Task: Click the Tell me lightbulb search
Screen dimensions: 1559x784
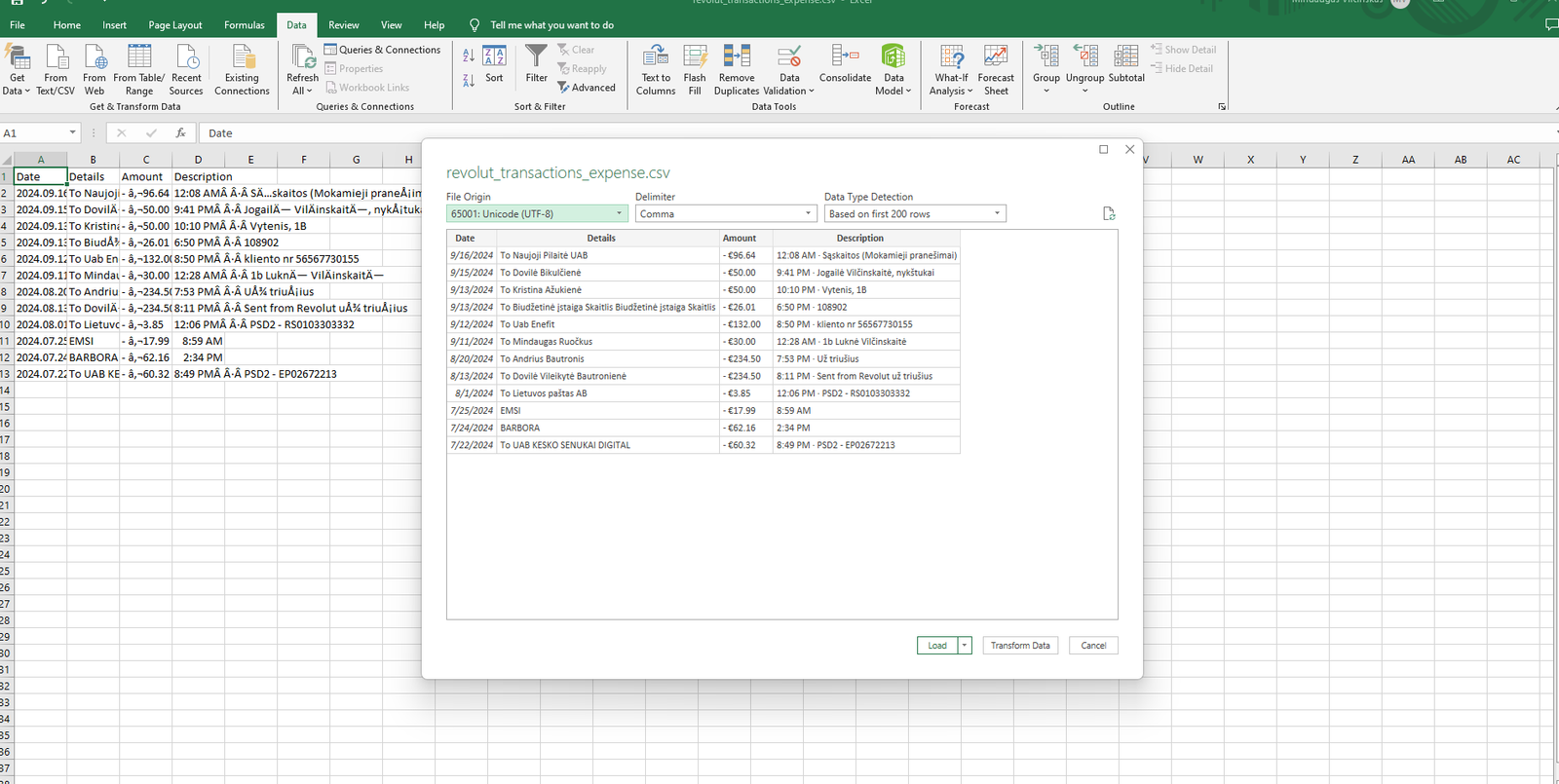Action: [x=475, y=25]
